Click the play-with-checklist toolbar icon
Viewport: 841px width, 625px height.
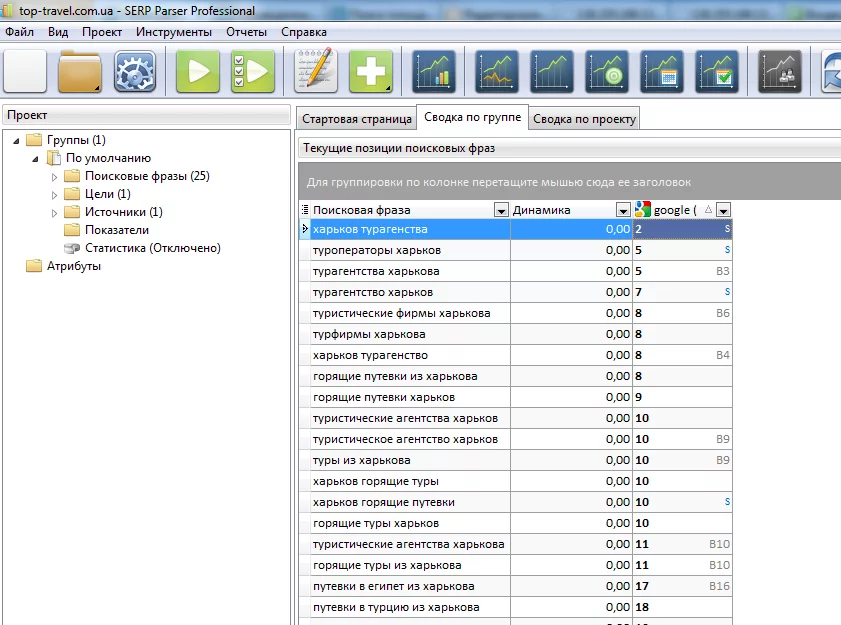[x=253, y=72]
